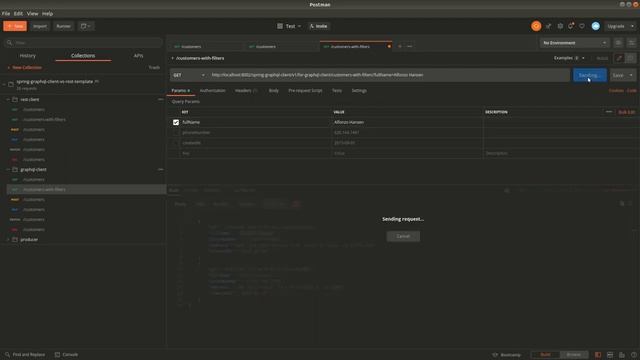This screenshot has width=640, height=360.
Task: Click the environment quick look eye icon
Action: (x=618, y=43)
